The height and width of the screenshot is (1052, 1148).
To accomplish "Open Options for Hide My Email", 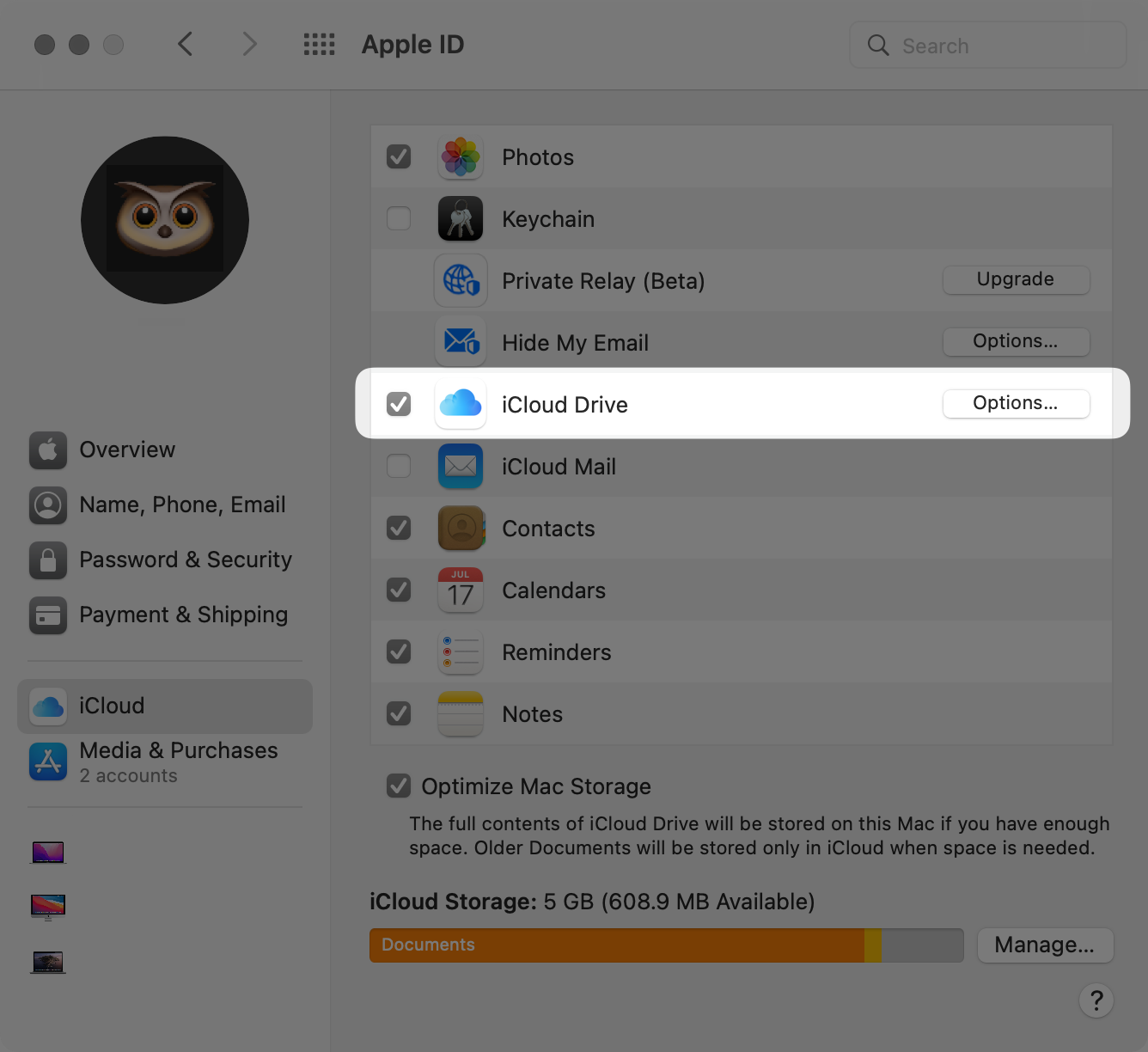I will 1017,341.
